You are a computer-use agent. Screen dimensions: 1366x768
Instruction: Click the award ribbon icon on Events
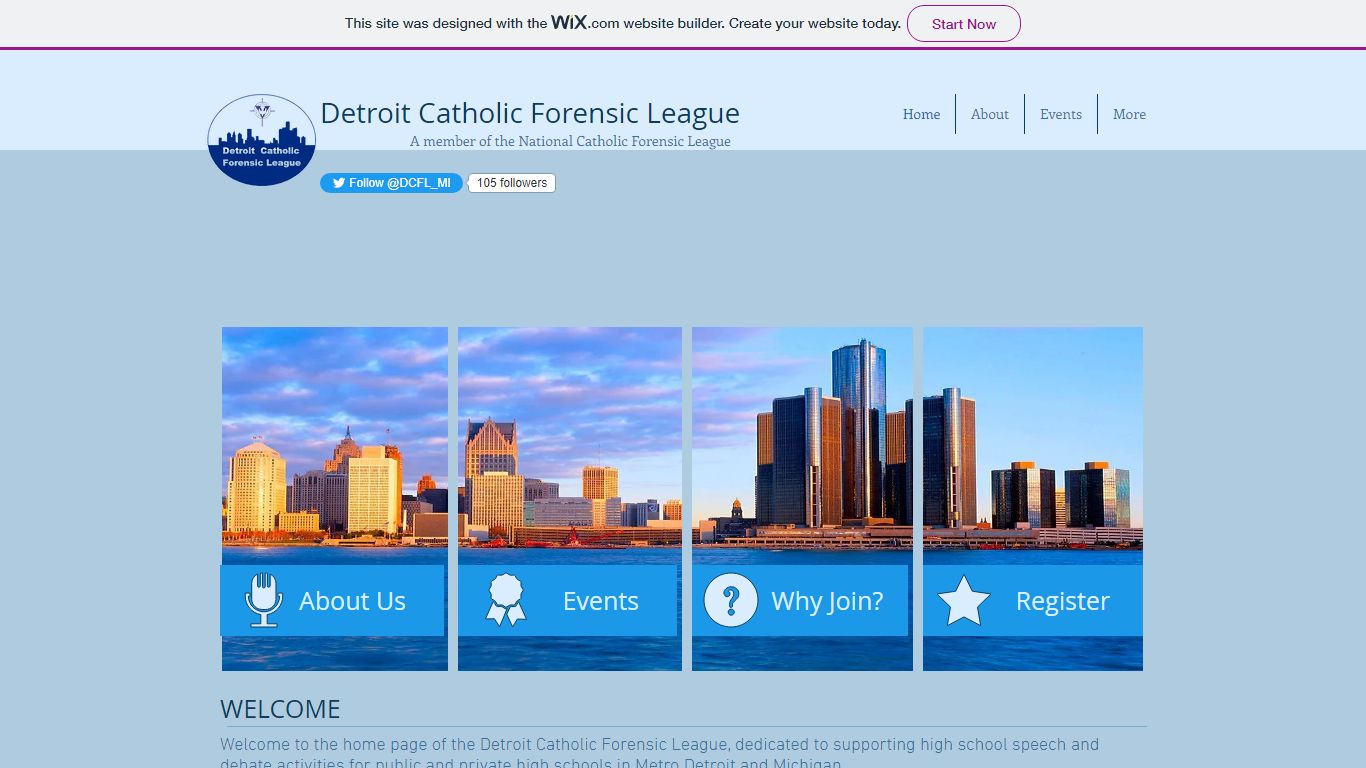click(x=506, y=600)
